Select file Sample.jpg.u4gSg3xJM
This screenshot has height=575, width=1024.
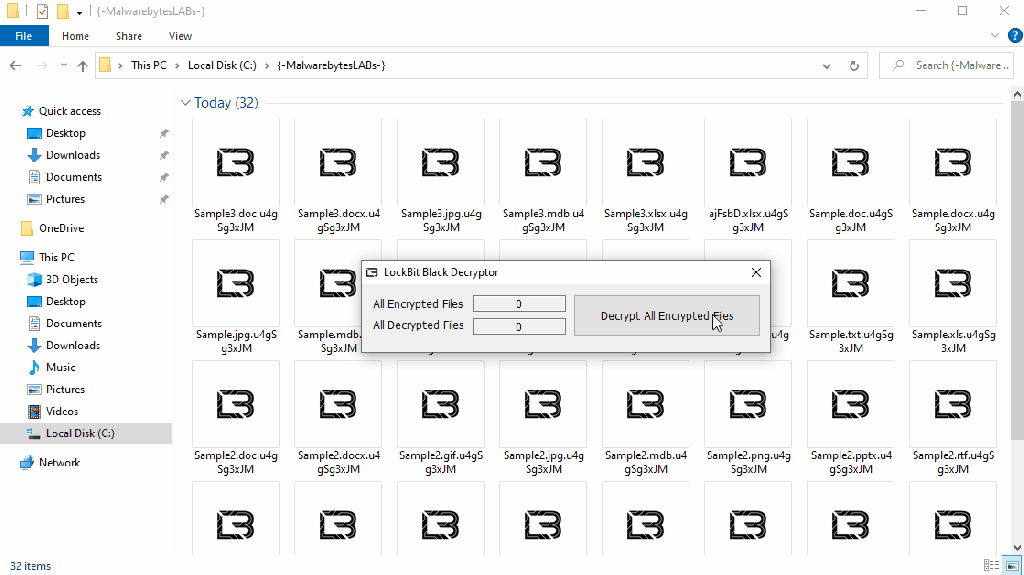(236, 297)
